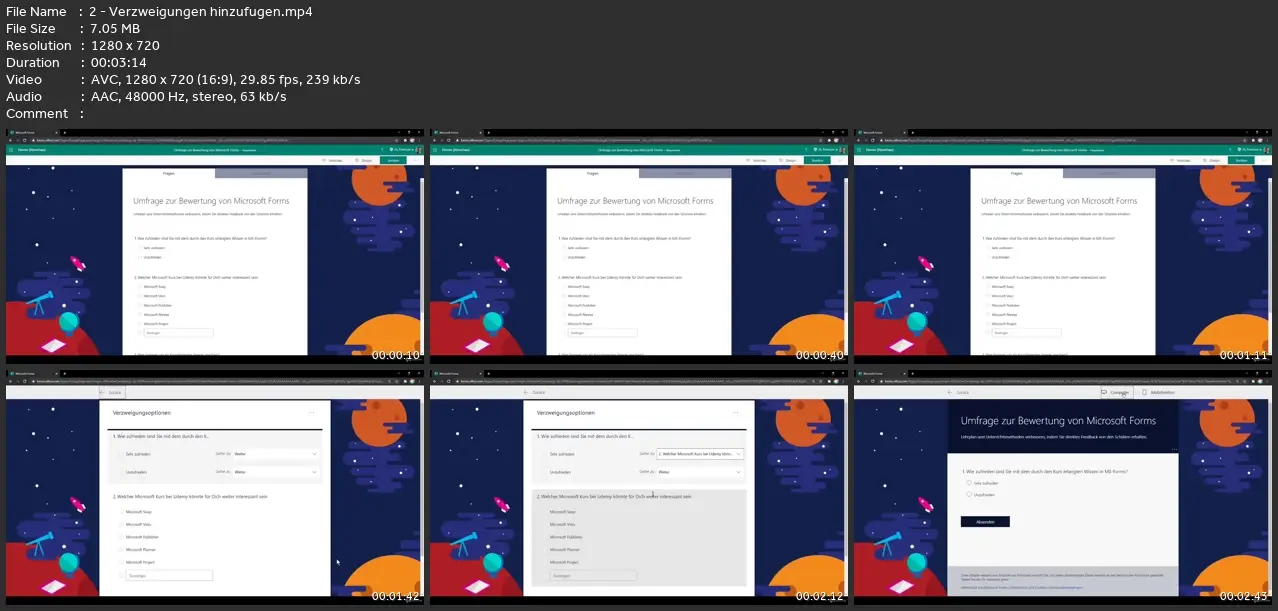Image resolution: width=1278 pixels, height=611 pixels.
Task: Click browser reload icon in 00:00:10 frame
Action: click(x=24, y=140)
